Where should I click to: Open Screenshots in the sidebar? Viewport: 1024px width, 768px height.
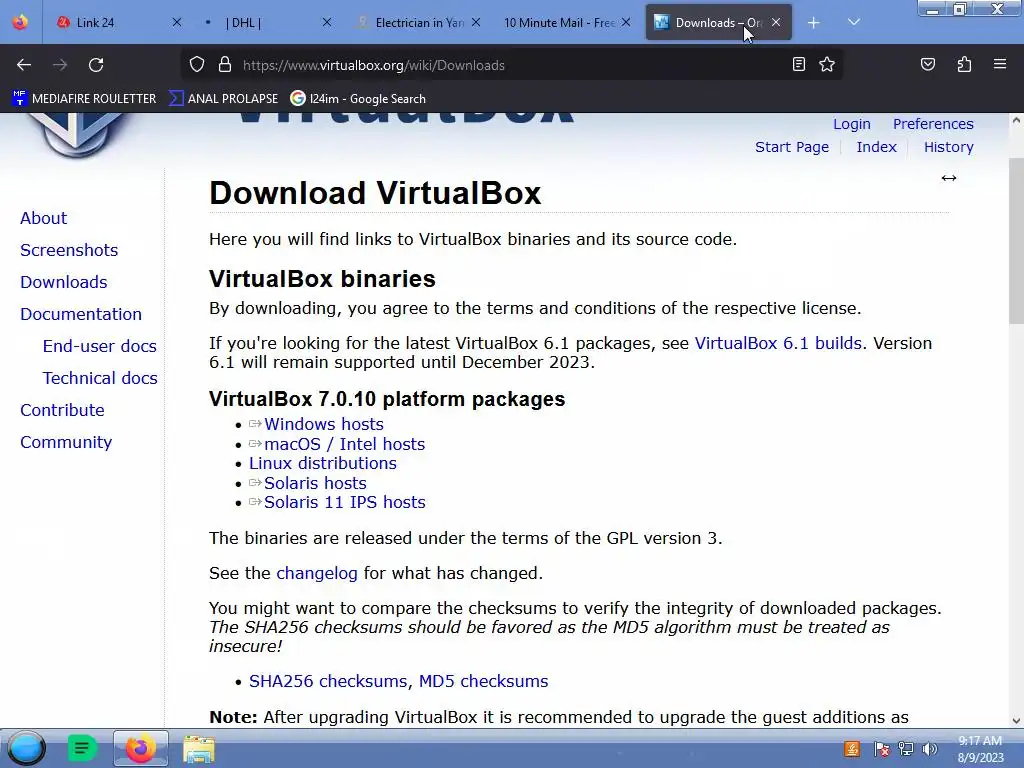click(69, 250)
